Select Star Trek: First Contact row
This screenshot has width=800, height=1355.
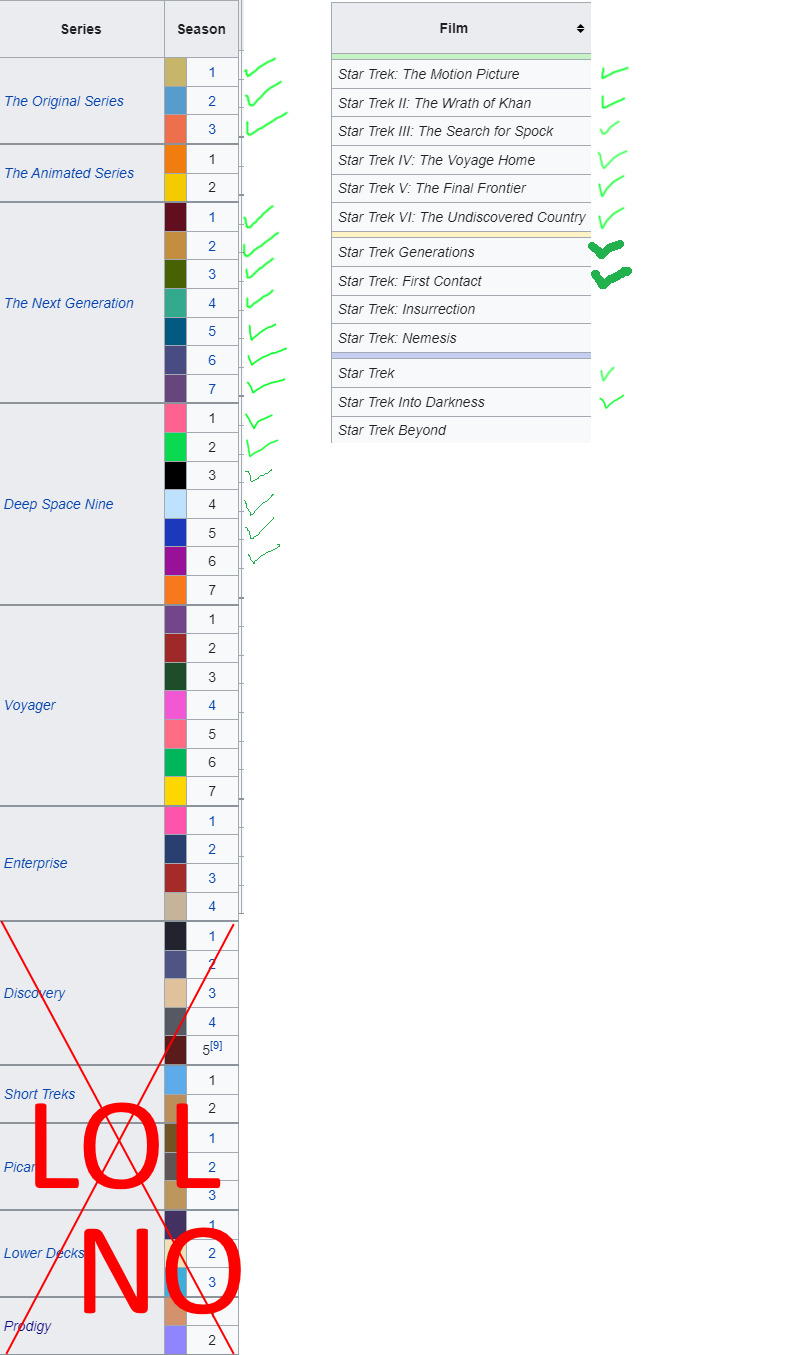(461, 281)
